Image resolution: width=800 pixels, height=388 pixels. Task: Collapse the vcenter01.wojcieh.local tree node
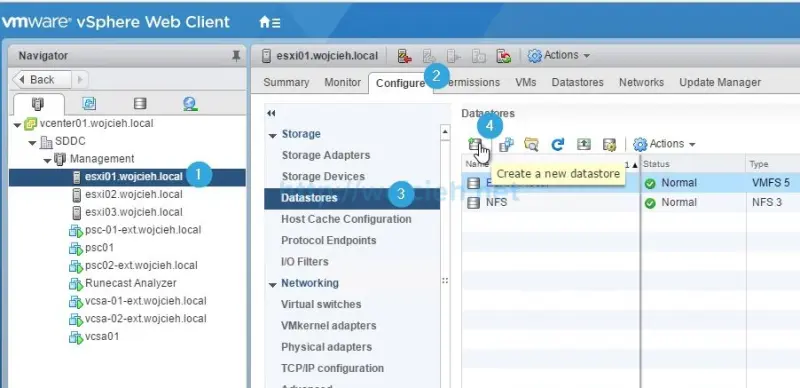point(17,125)
